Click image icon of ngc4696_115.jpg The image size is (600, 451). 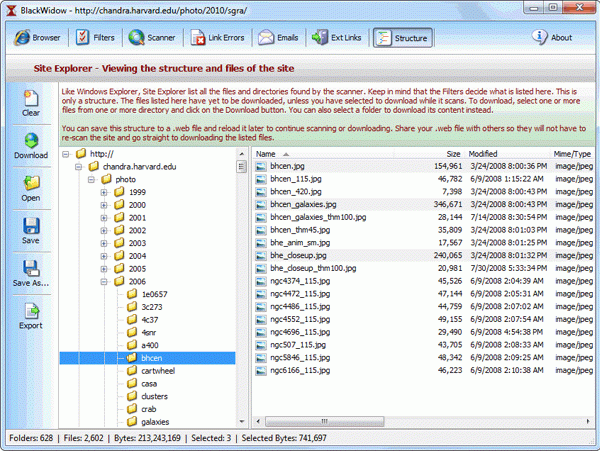261,332
